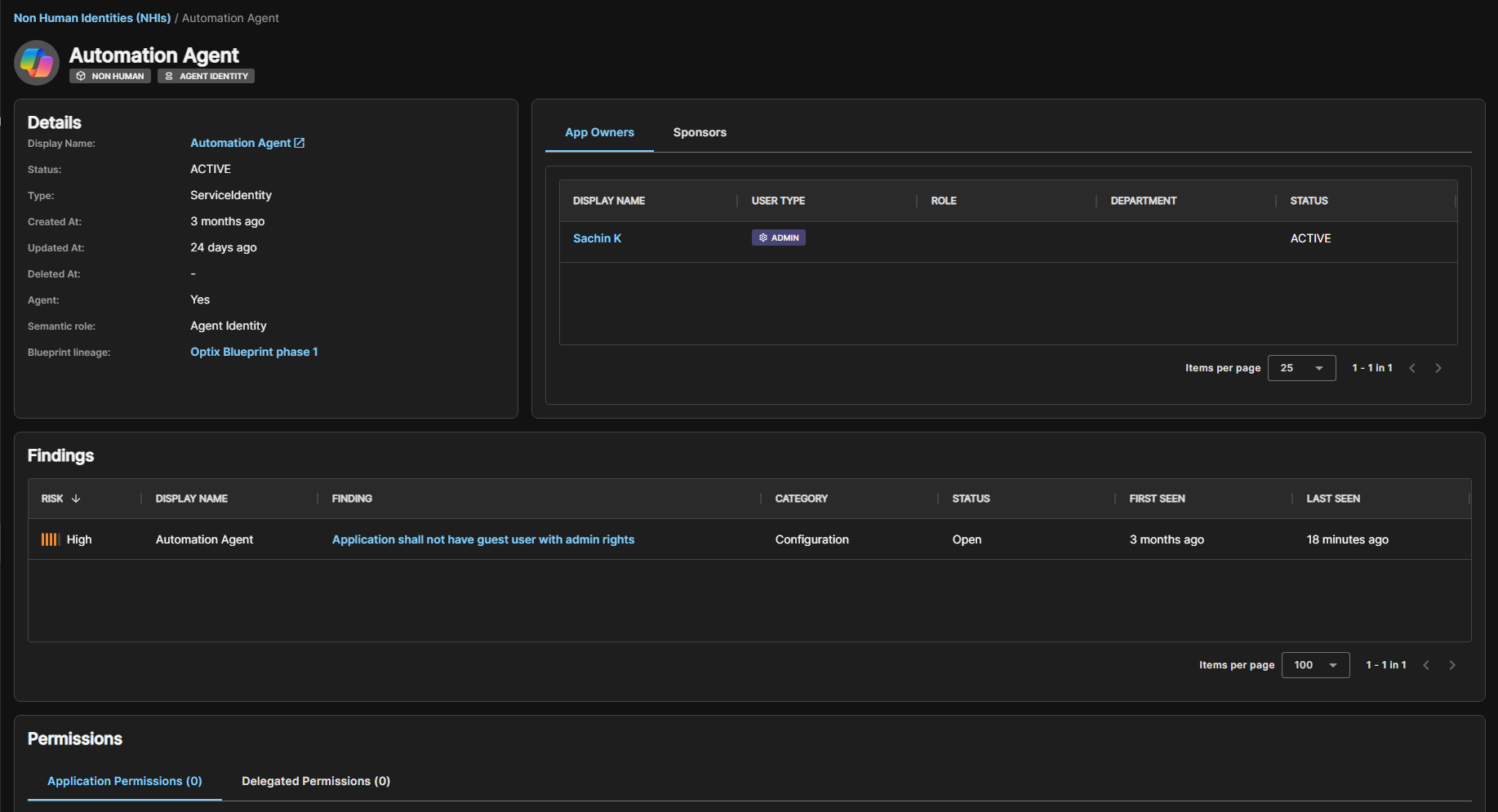The width and height of the screenshot is (1498, 812).
Task: Open the Sachin K owner link
Action: (597, 238)
